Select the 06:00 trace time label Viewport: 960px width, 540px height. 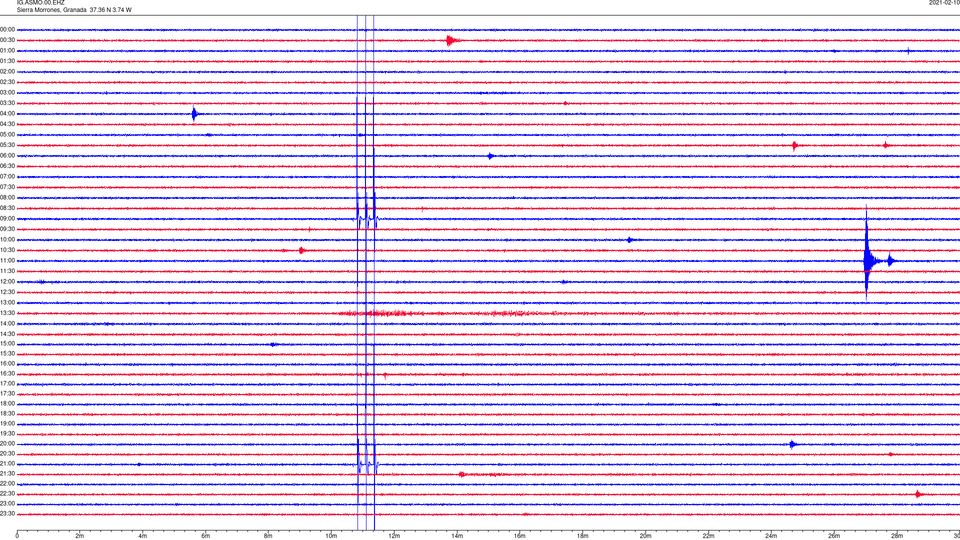click(7, 156)
